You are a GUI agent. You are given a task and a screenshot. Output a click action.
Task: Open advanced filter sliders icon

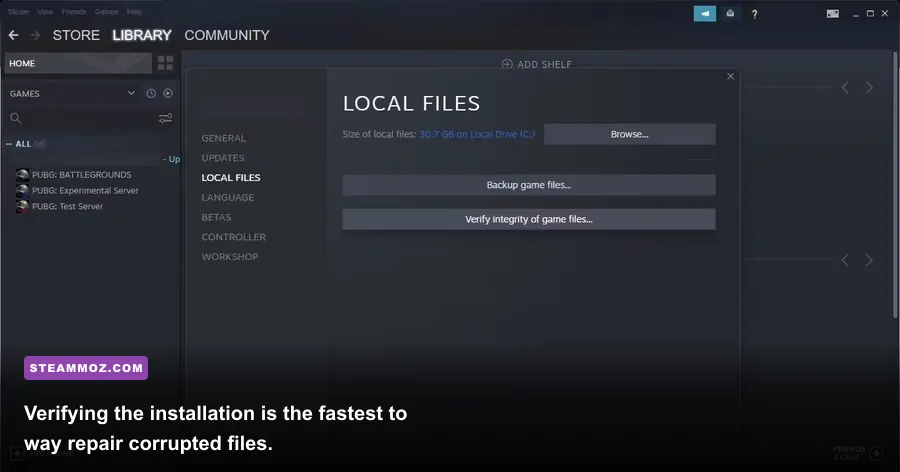[x=165, y=118]
